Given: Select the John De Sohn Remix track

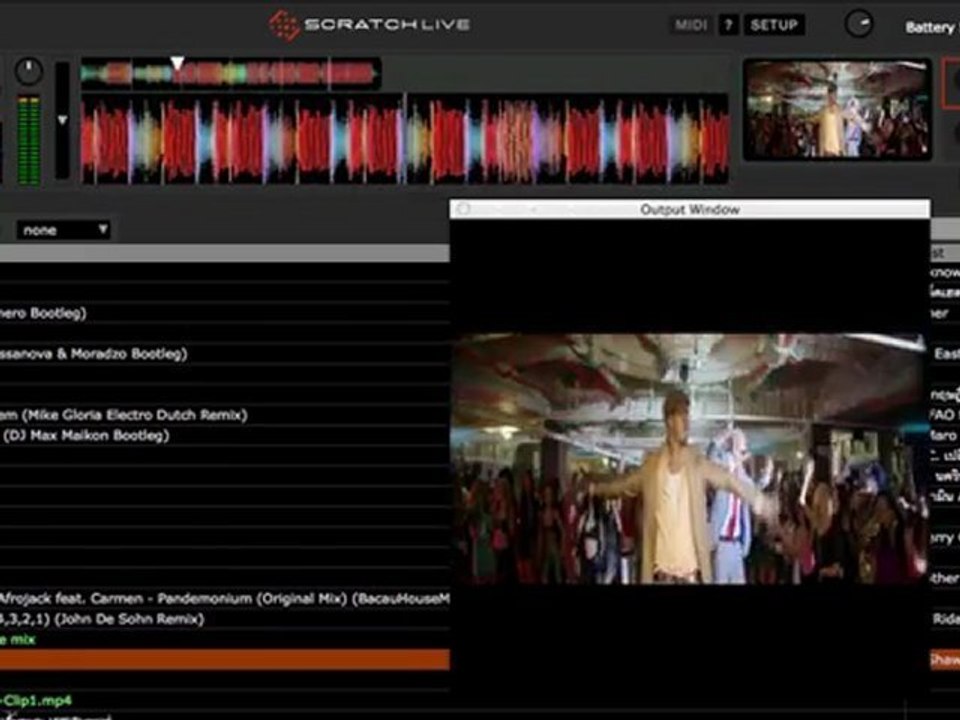Looking at the screenshot, I should (225, 619).
